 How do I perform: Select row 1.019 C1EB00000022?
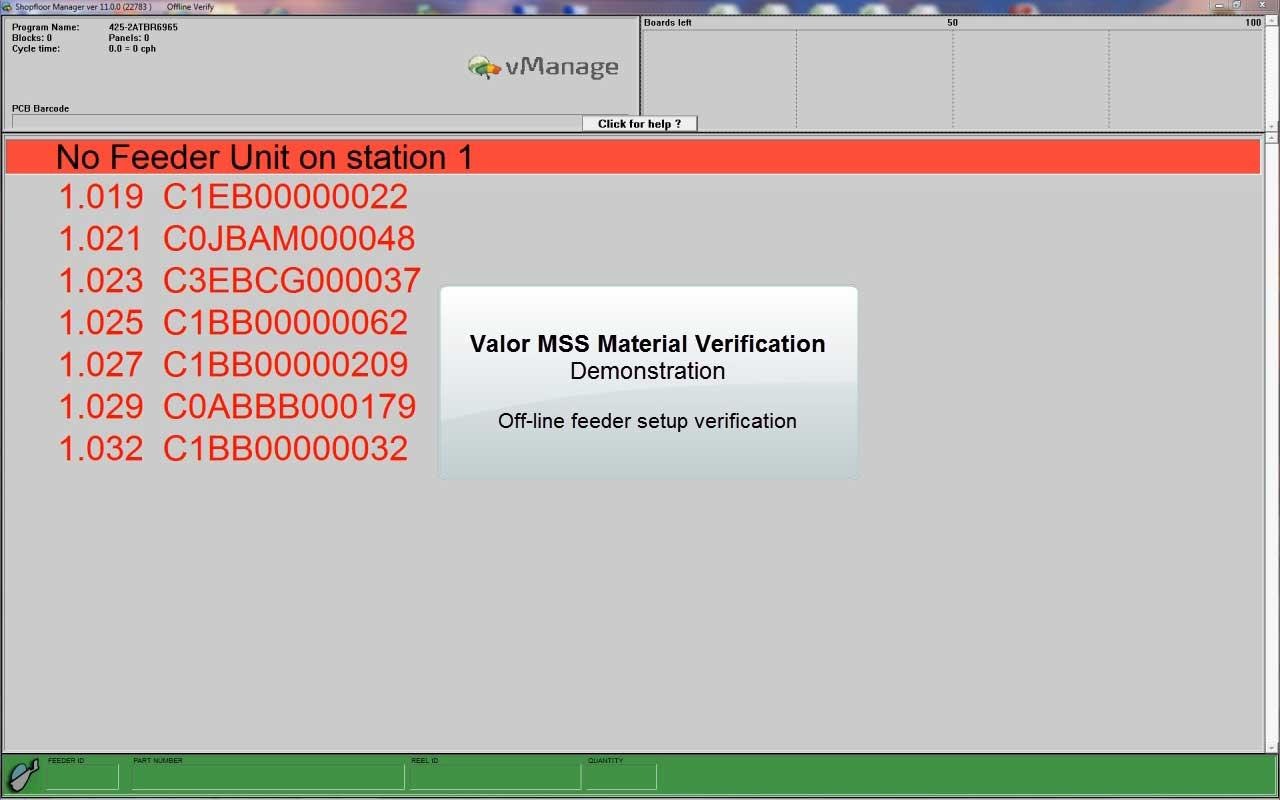(x=233, y=197)
